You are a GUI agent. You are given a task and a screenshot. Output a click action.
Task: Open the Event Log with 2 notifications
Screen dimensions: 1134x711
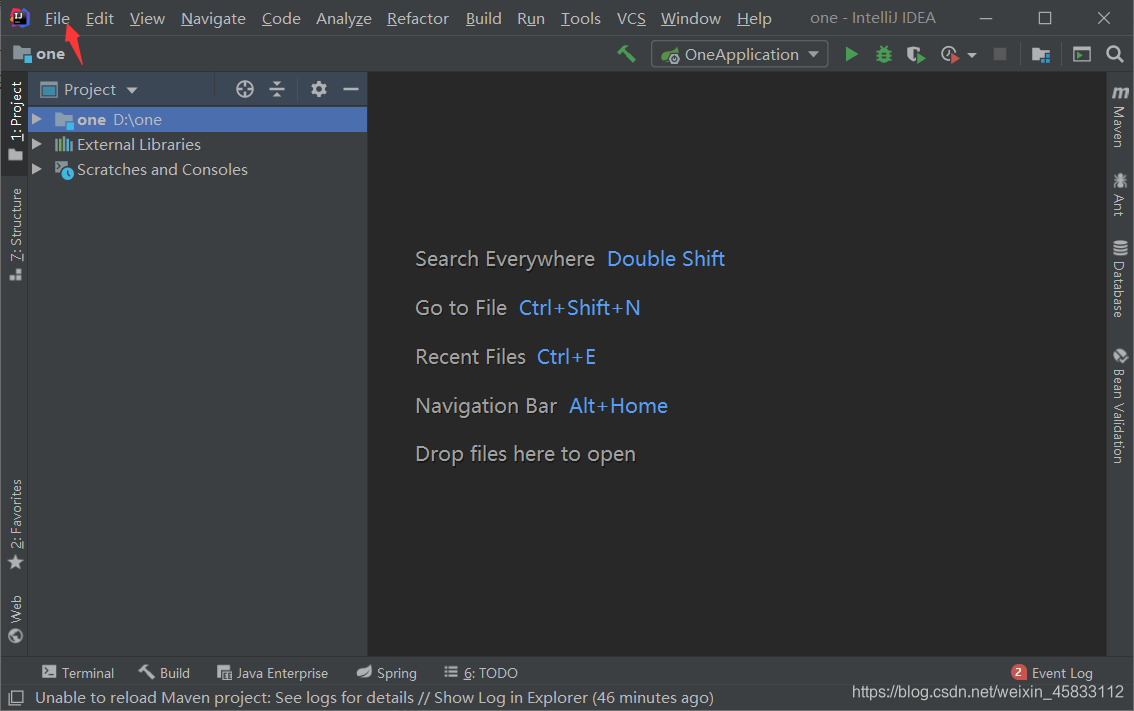coord(1052,673)
